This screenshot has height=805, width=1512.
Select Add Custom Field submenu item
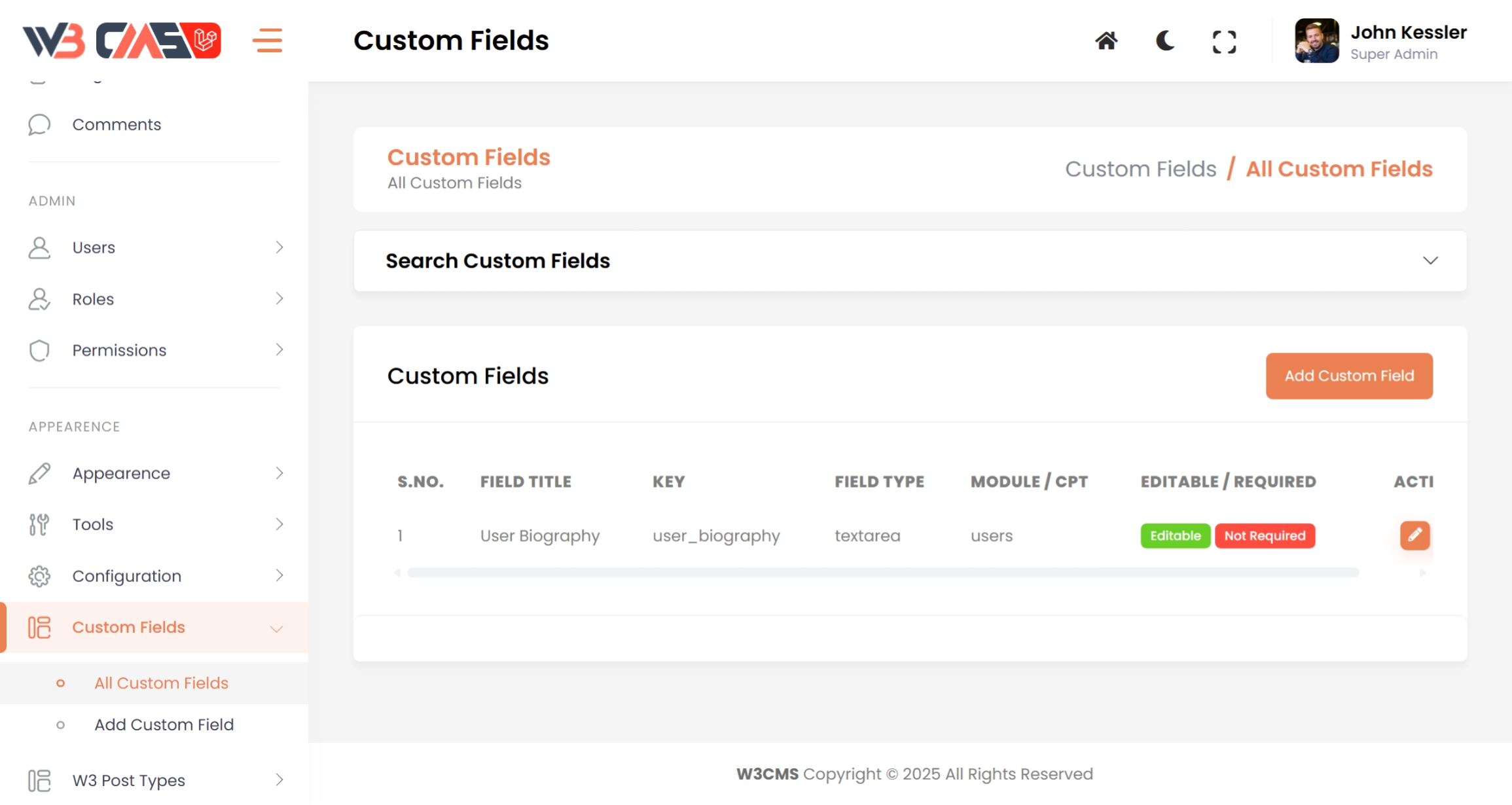[x=164, y=724]
